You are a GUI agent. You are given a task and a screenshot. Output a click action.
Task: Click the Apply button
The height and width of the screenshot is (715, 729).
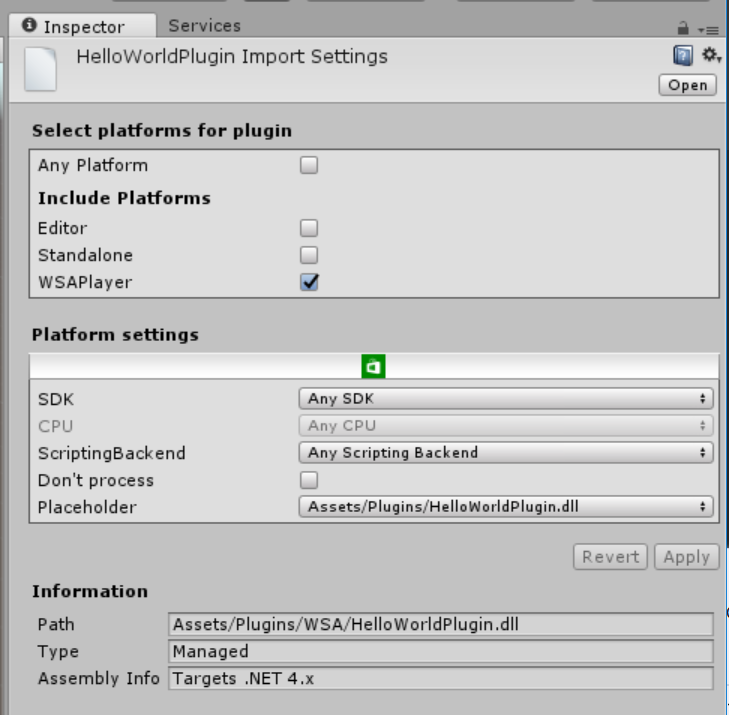click(x=687, y=556)
